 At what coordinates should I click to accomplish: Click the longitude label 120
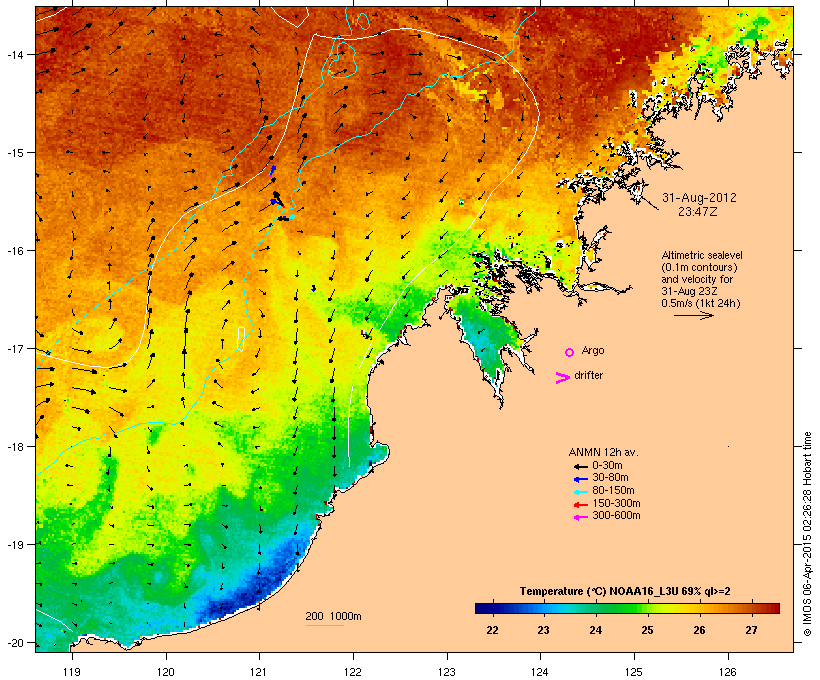pyautogui.click(x=166, y=672)
